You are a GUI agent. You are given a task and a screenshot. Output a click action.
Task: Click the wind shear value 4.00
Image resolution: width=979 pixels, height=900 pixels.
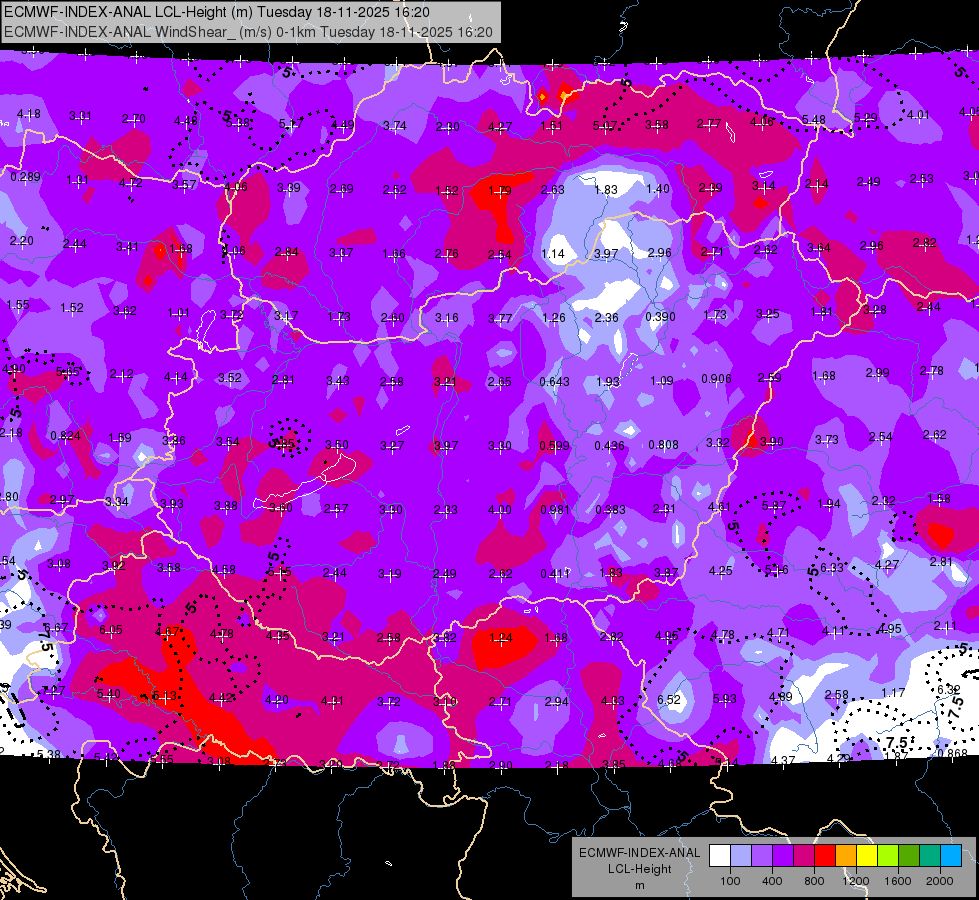pos(499,510)
